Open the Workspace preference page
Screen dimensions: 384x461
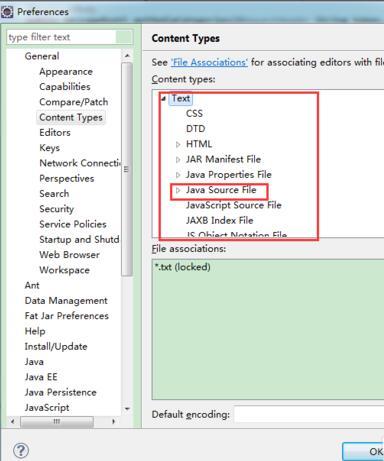[x=65, y=270]
